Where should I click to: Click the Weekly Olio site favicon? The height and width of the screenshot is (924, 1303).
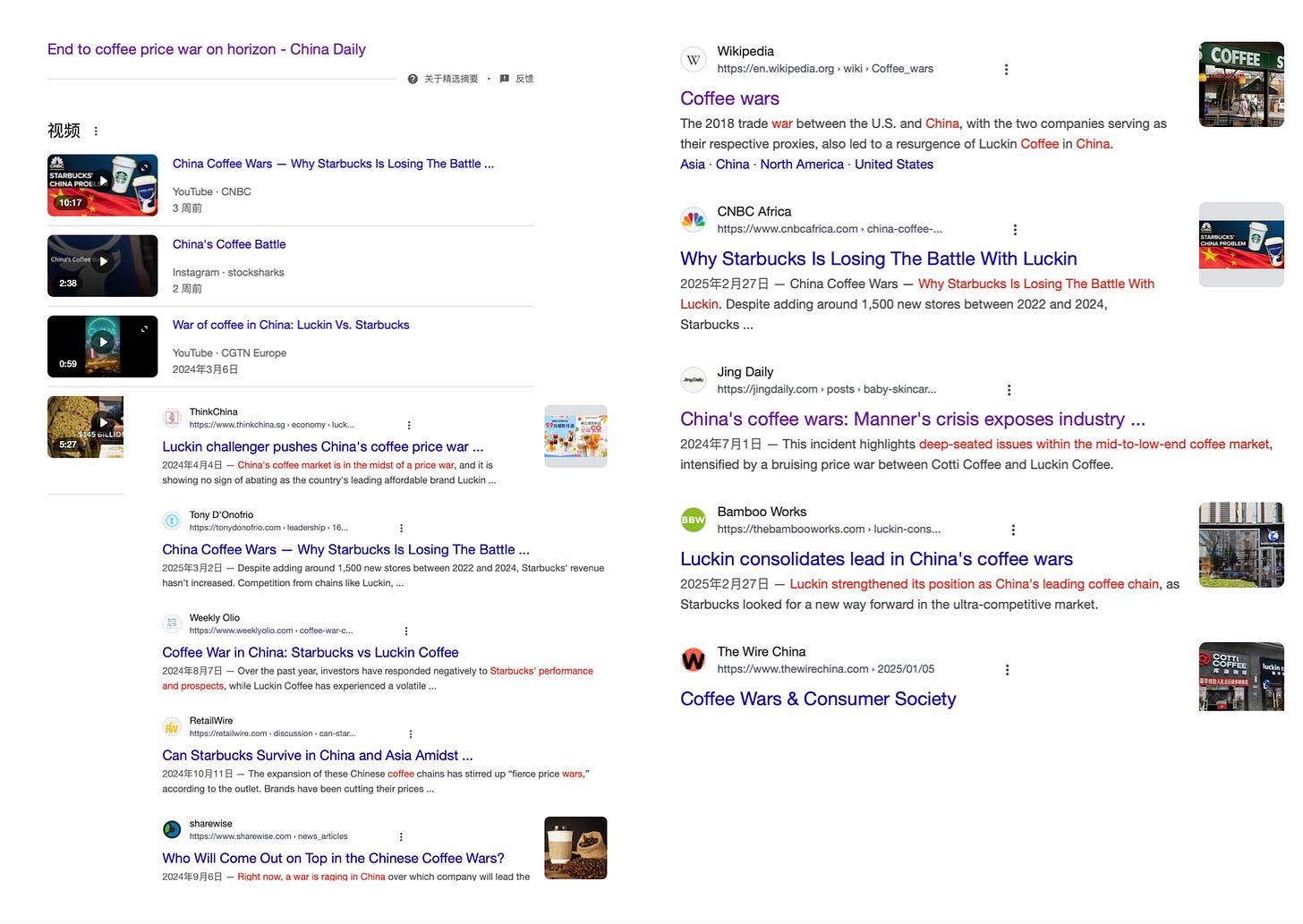(x=172, y=623)
